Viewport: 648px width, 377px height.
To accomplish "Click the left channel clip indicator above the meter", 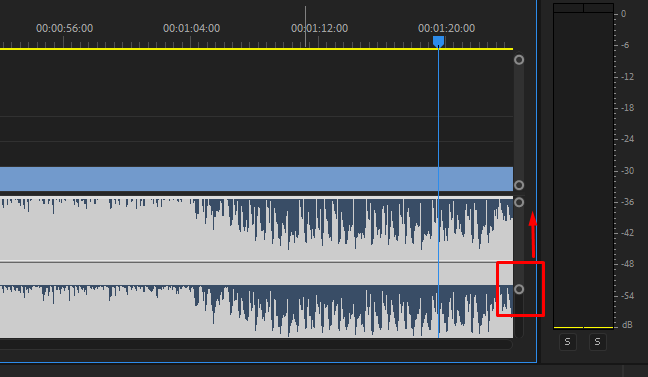I will pos(568,8).
